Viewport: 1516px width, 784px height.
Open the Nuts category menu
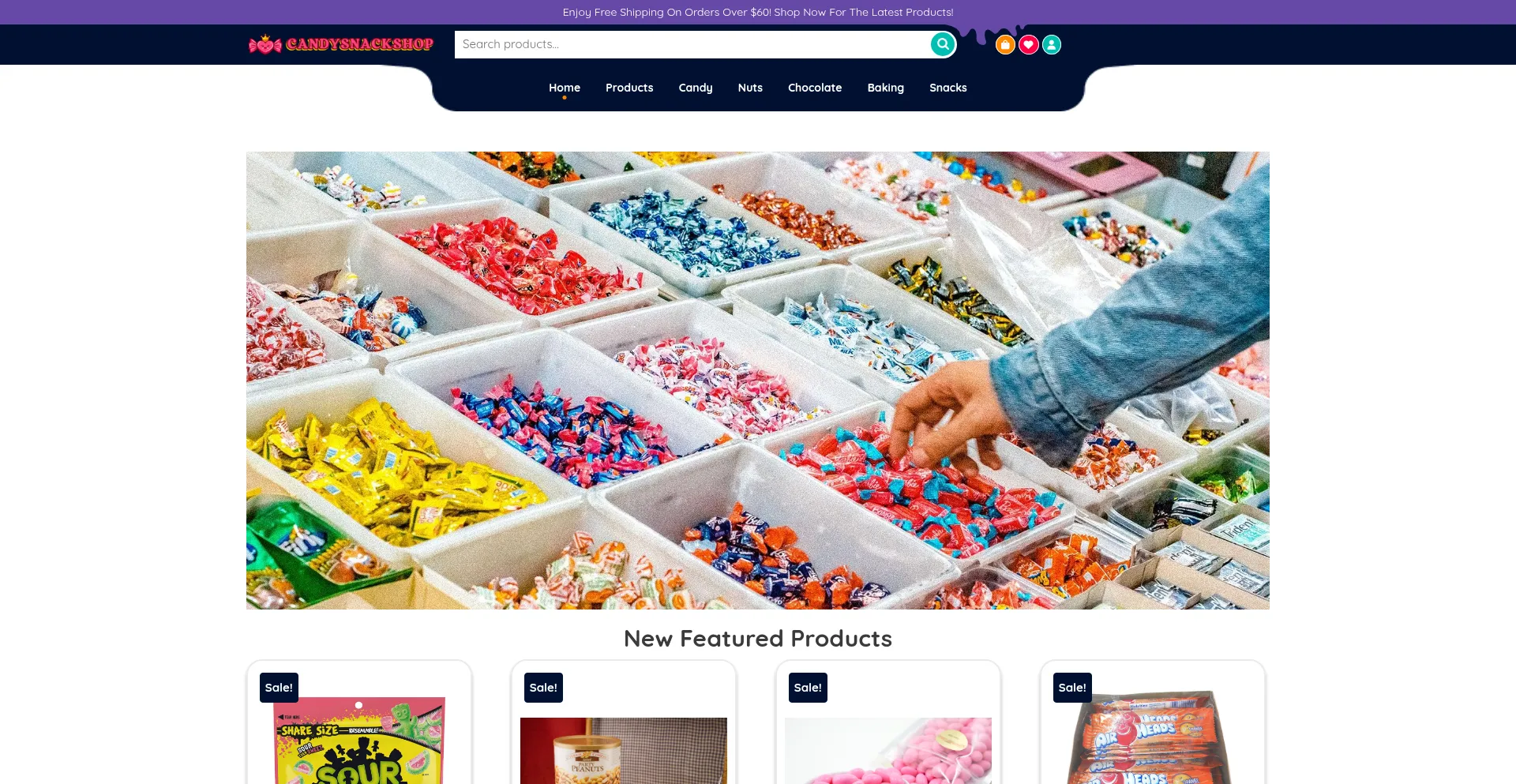tap(750, 88)
